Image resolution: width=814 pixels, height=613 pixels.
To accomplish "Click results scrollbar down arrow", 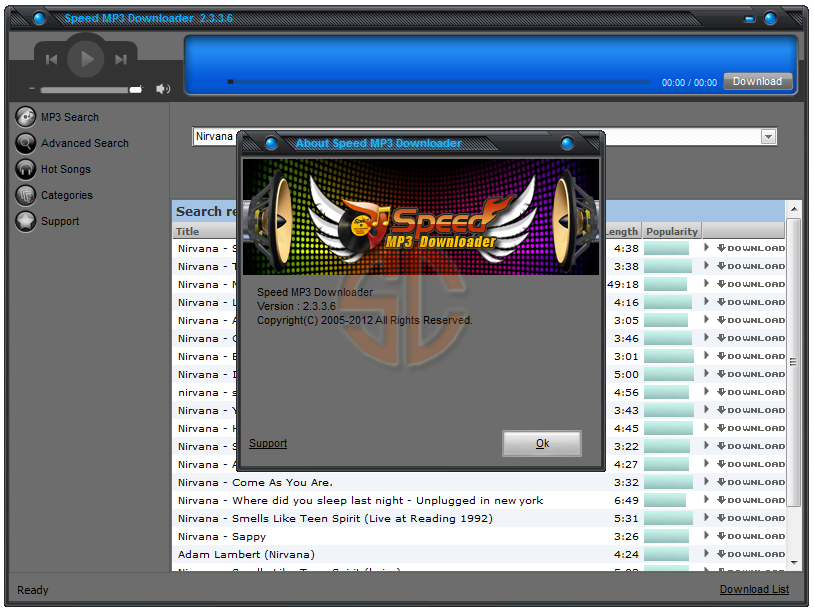I will tap(794, 563).
